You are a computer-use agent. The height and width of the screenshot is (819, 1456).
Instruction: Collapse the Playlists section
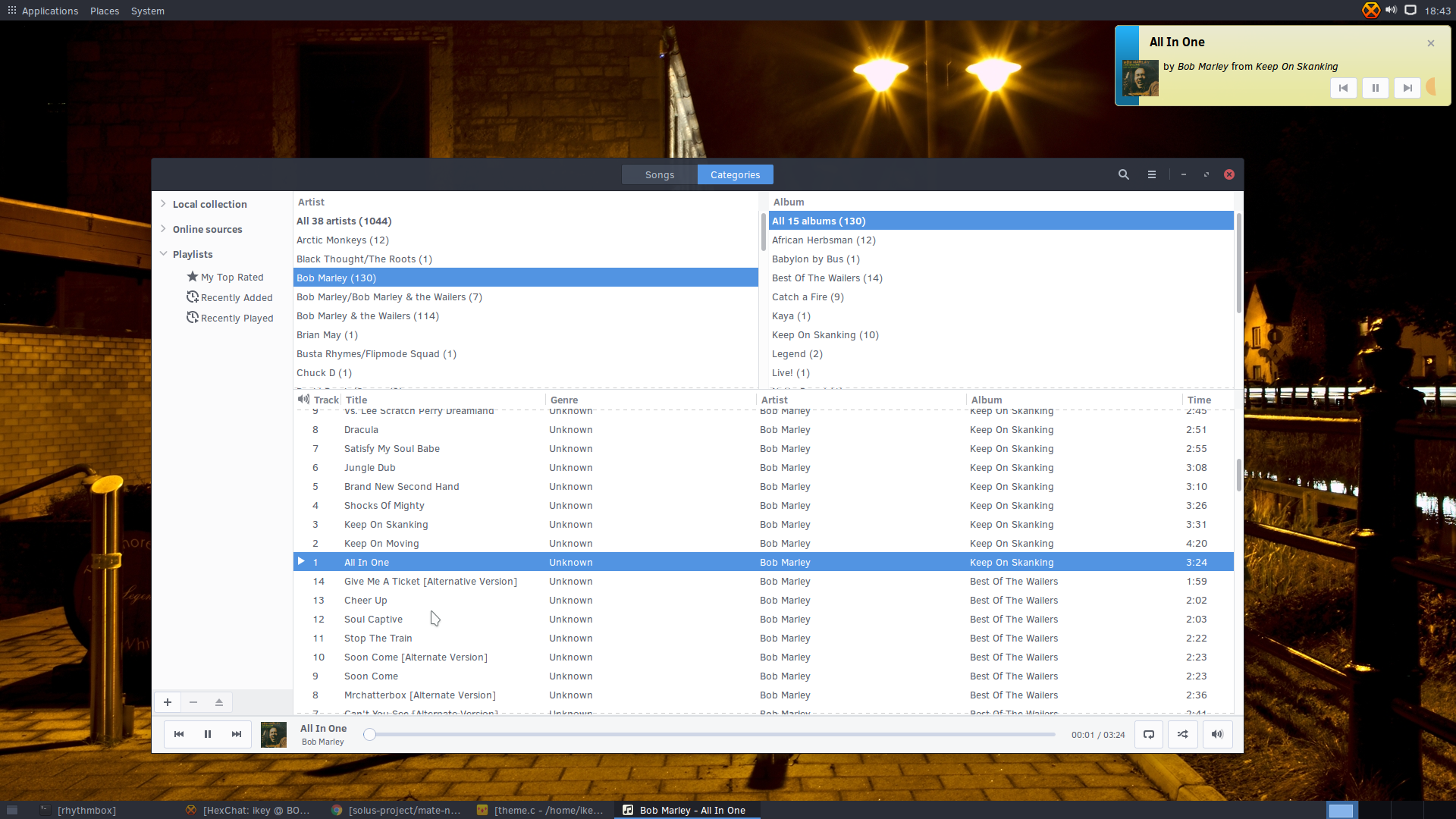163,254
